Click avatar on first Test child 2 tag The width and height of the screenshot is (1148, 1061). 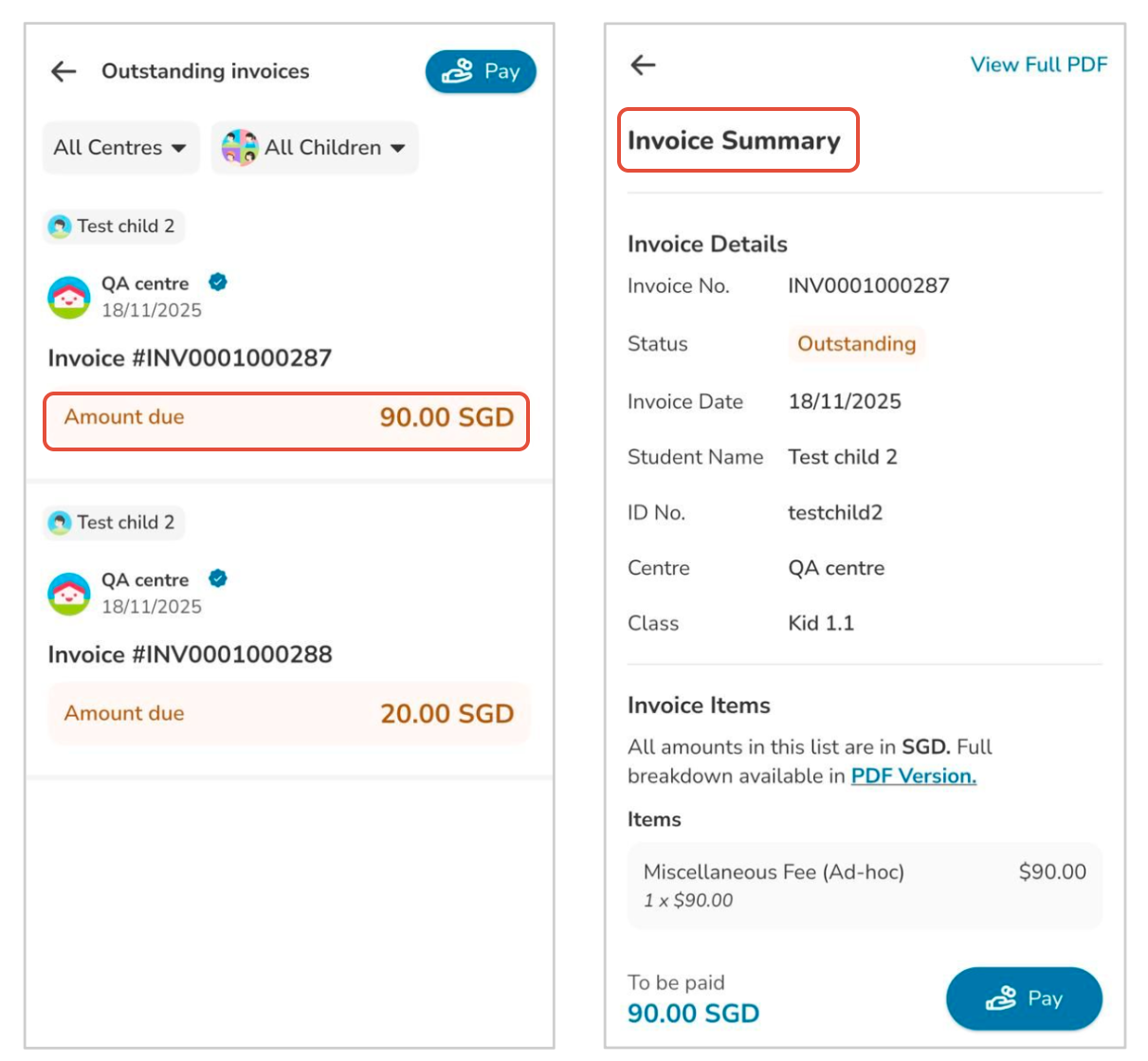[x=61, y=227]
